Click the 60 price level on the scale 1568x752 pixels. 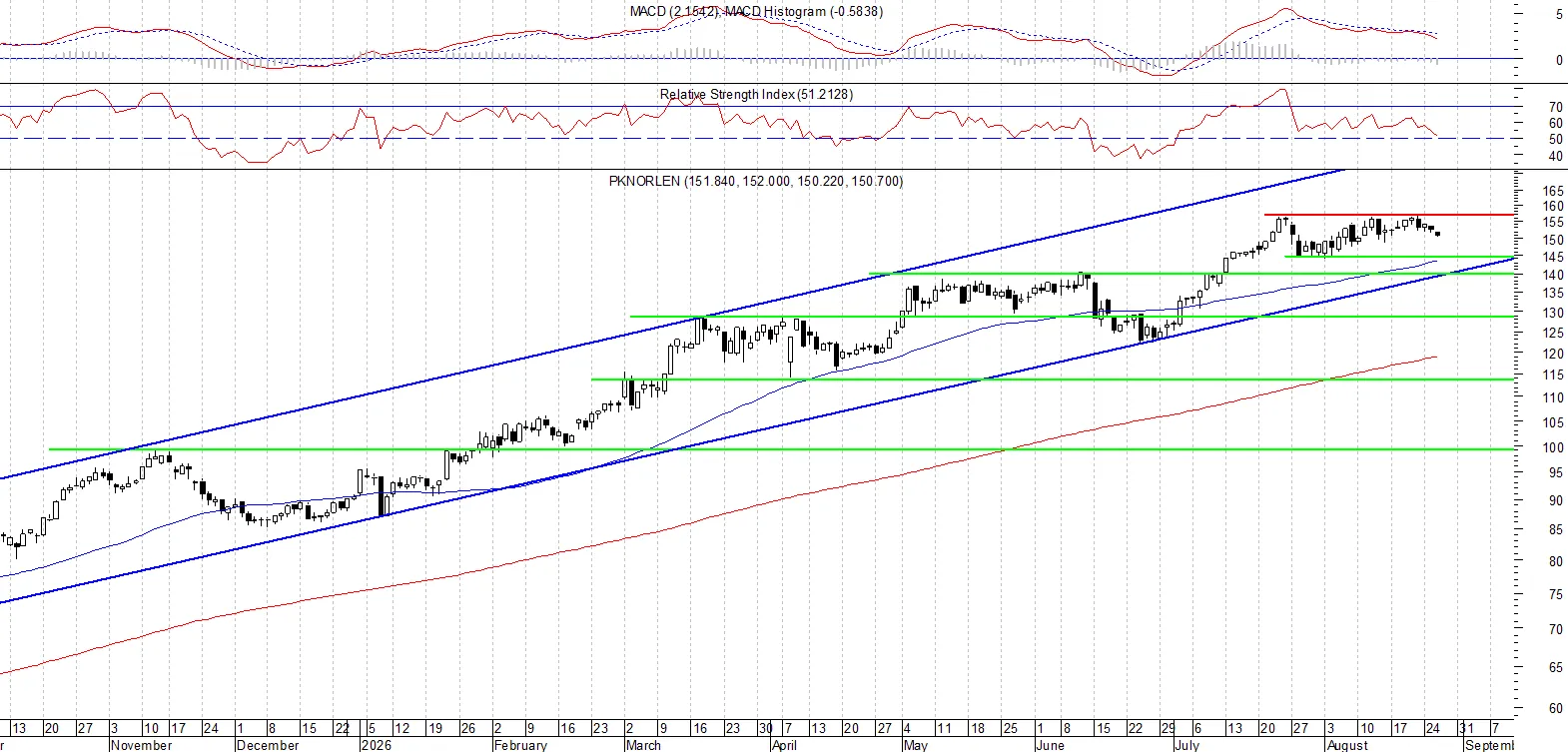[x=1555, y=708]
